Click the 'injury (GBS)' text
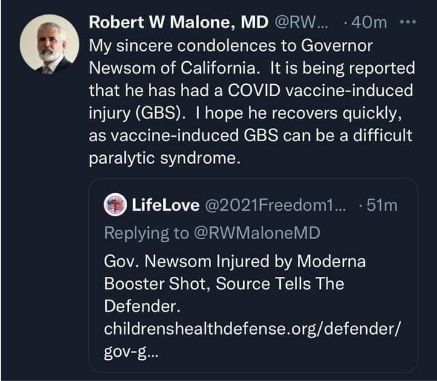437x381 pixels. [137, 113]
